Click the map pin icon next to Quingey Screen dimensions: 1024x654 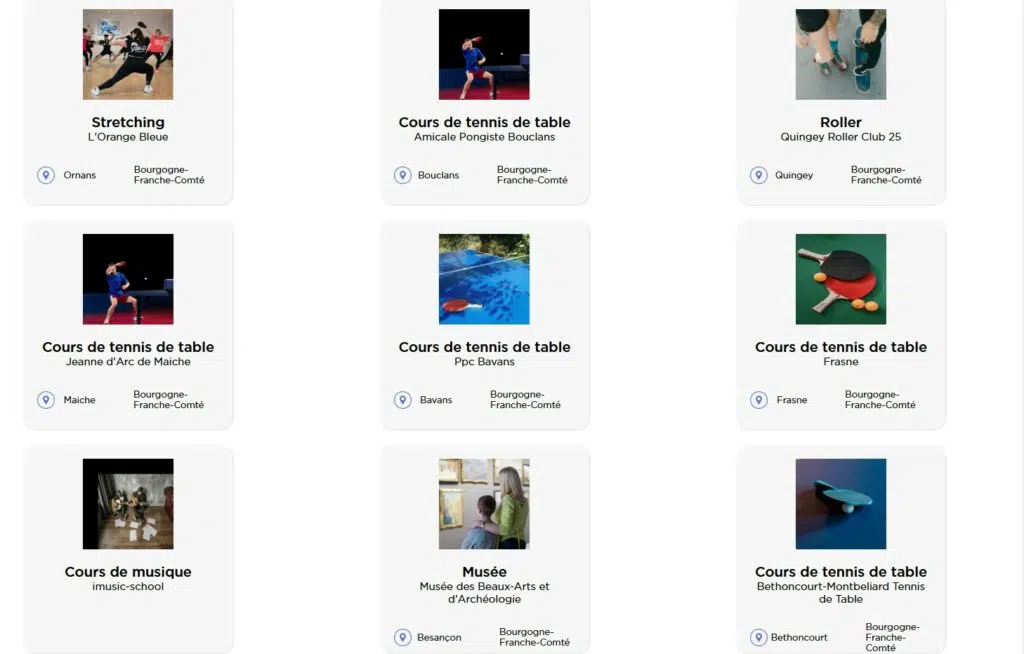point(758,175)
